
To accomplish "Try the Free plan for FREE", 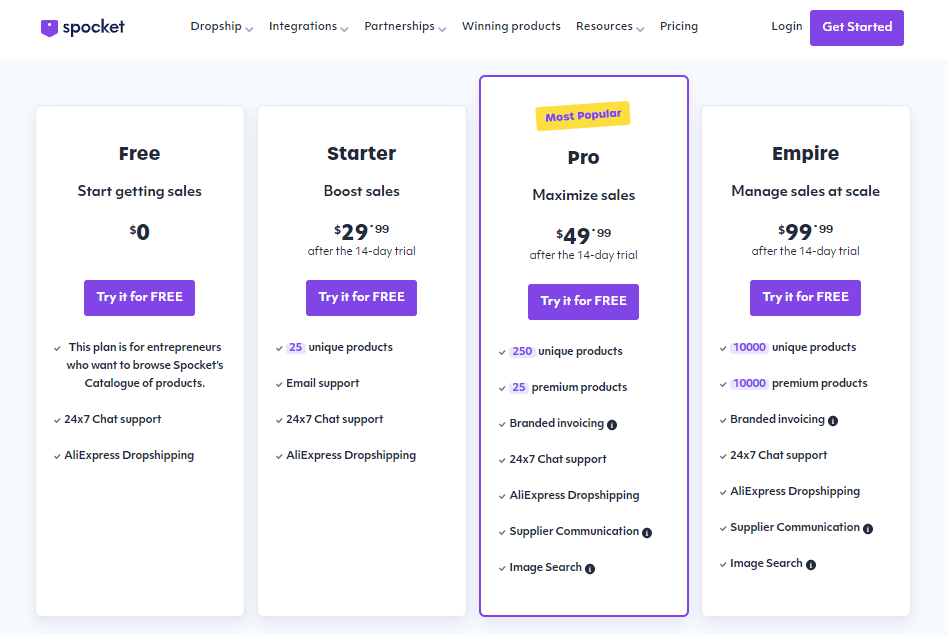I will [x=140, y=298].
